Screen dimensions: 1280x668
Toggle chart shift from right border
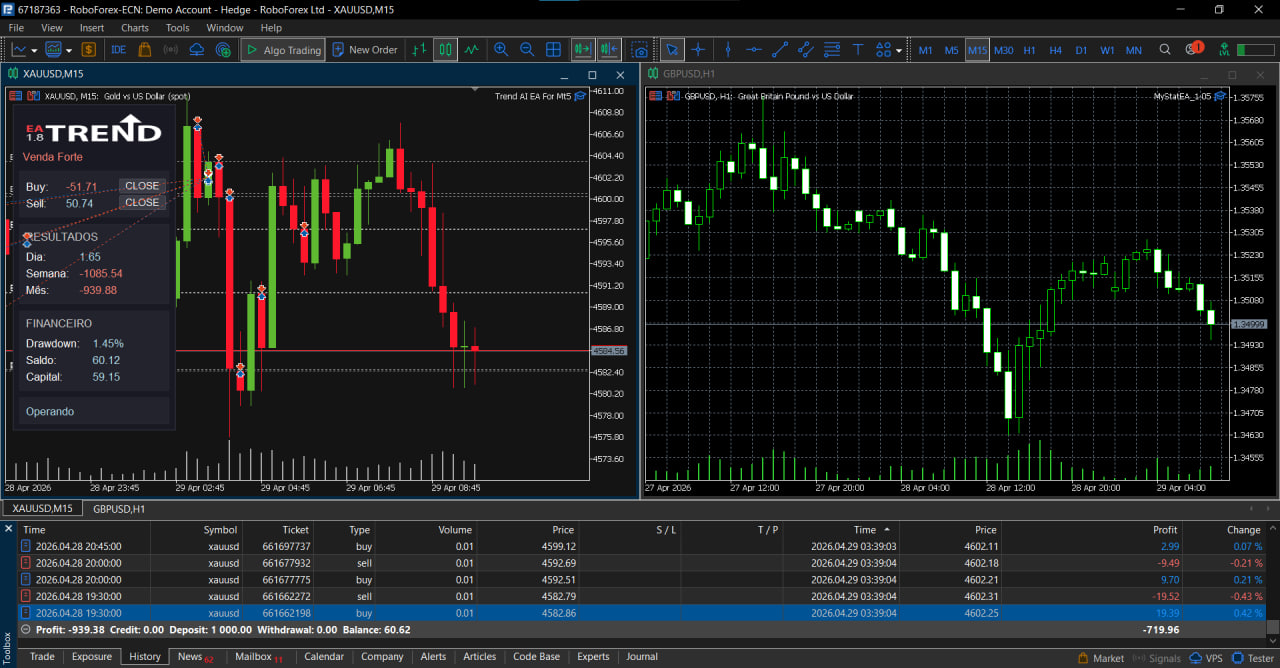point(607,50)
